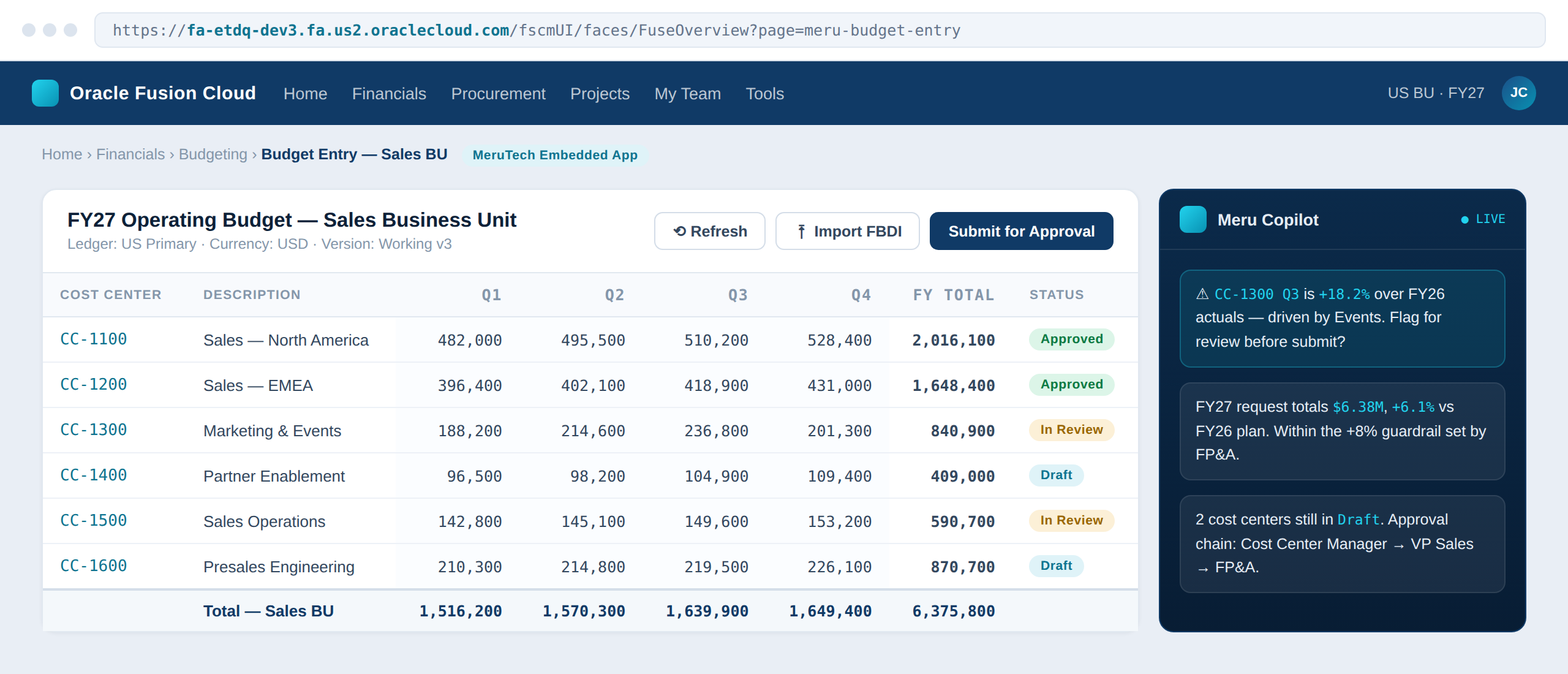1568x674 pixels.
Task: Select Q3 value 236,800 for Marketing & Events
Action: (716, 431)
